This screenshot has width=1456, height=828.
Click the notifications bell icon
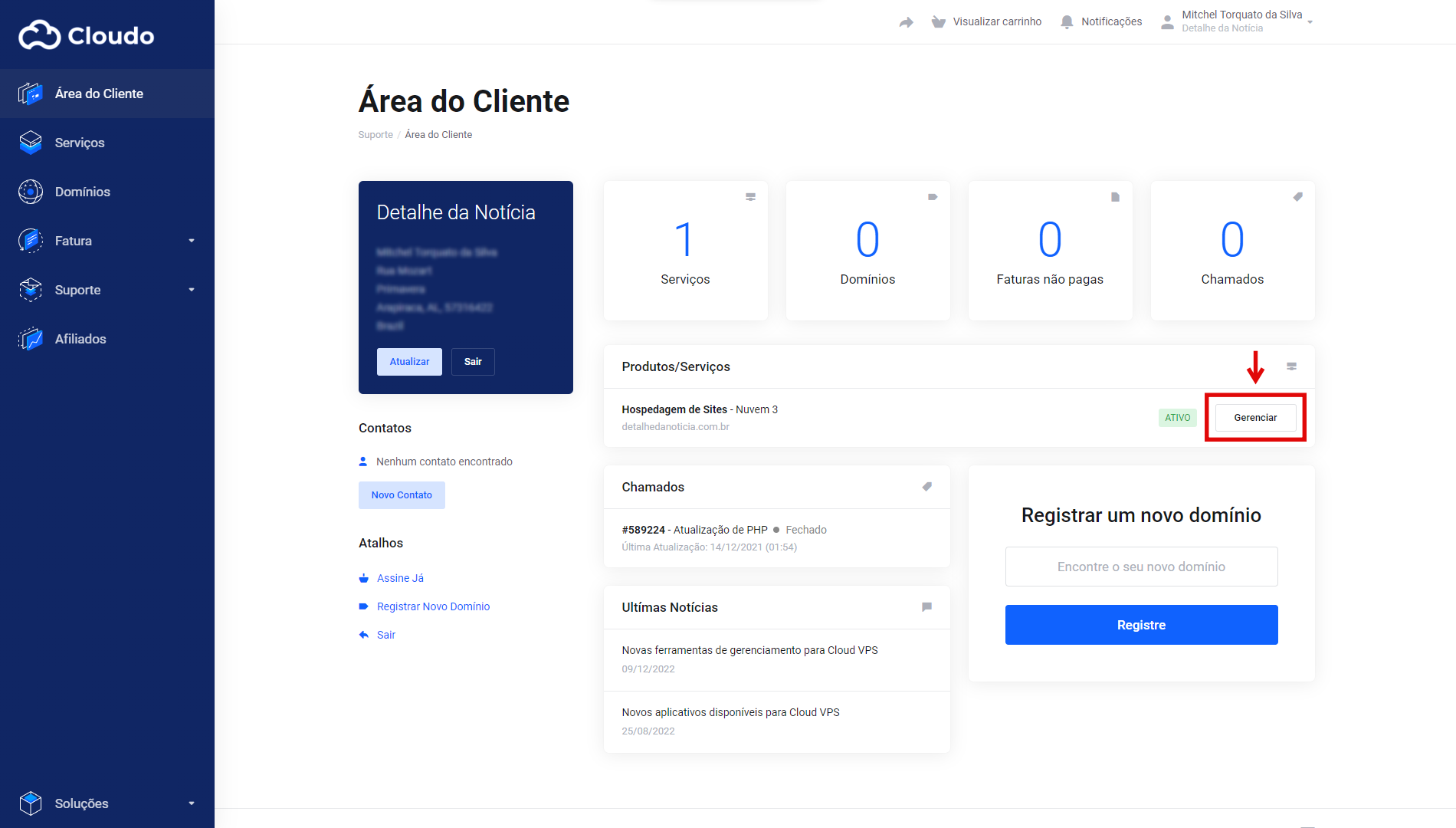click(x=1067, y=21)
